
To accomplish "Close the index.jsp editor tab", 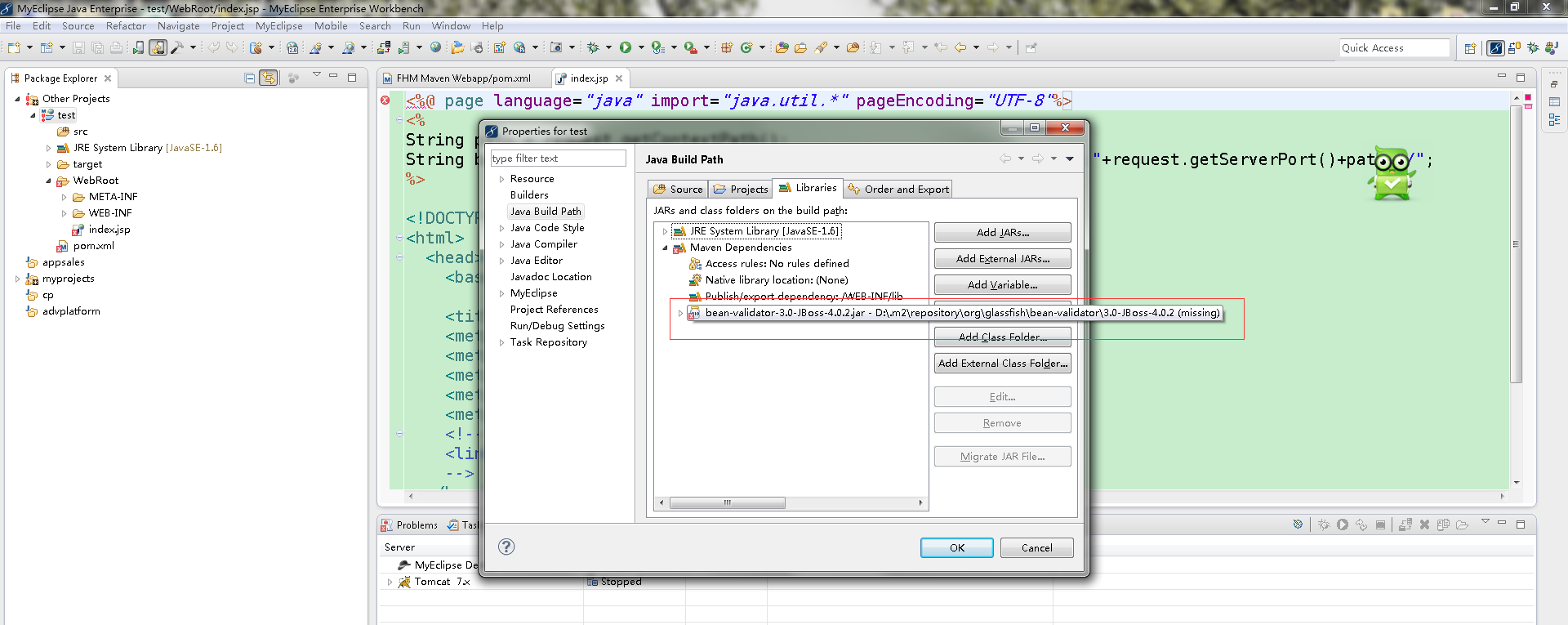I will [619, 78].
